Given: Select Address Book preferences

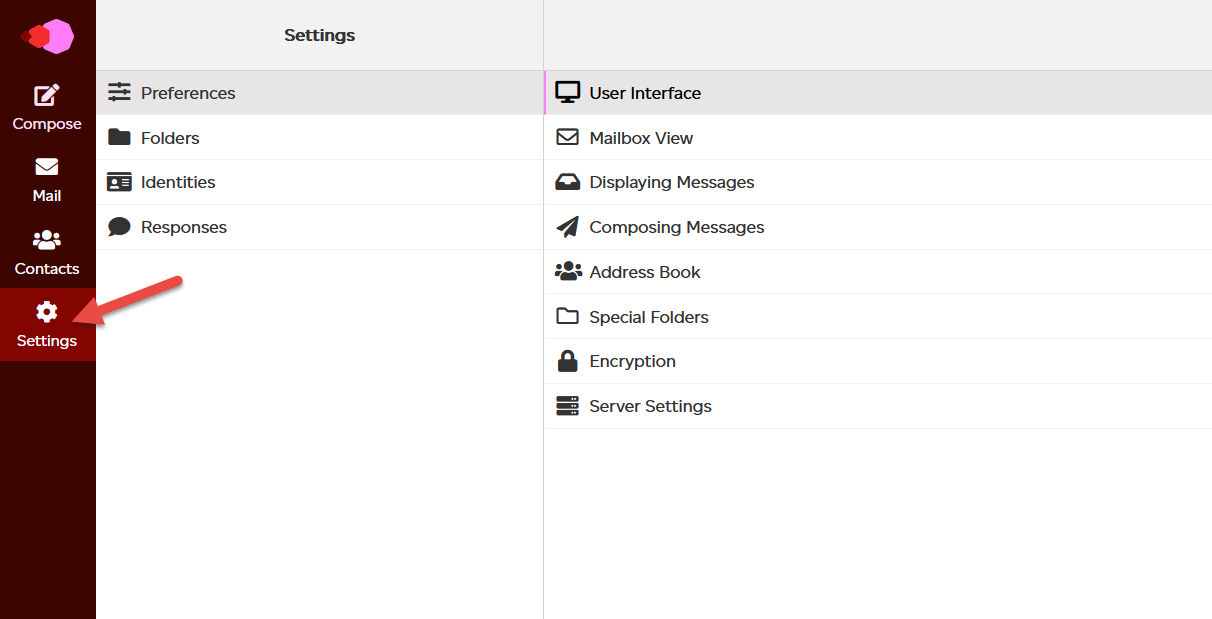Looking at the screenshot, I should tap(644, 271).
